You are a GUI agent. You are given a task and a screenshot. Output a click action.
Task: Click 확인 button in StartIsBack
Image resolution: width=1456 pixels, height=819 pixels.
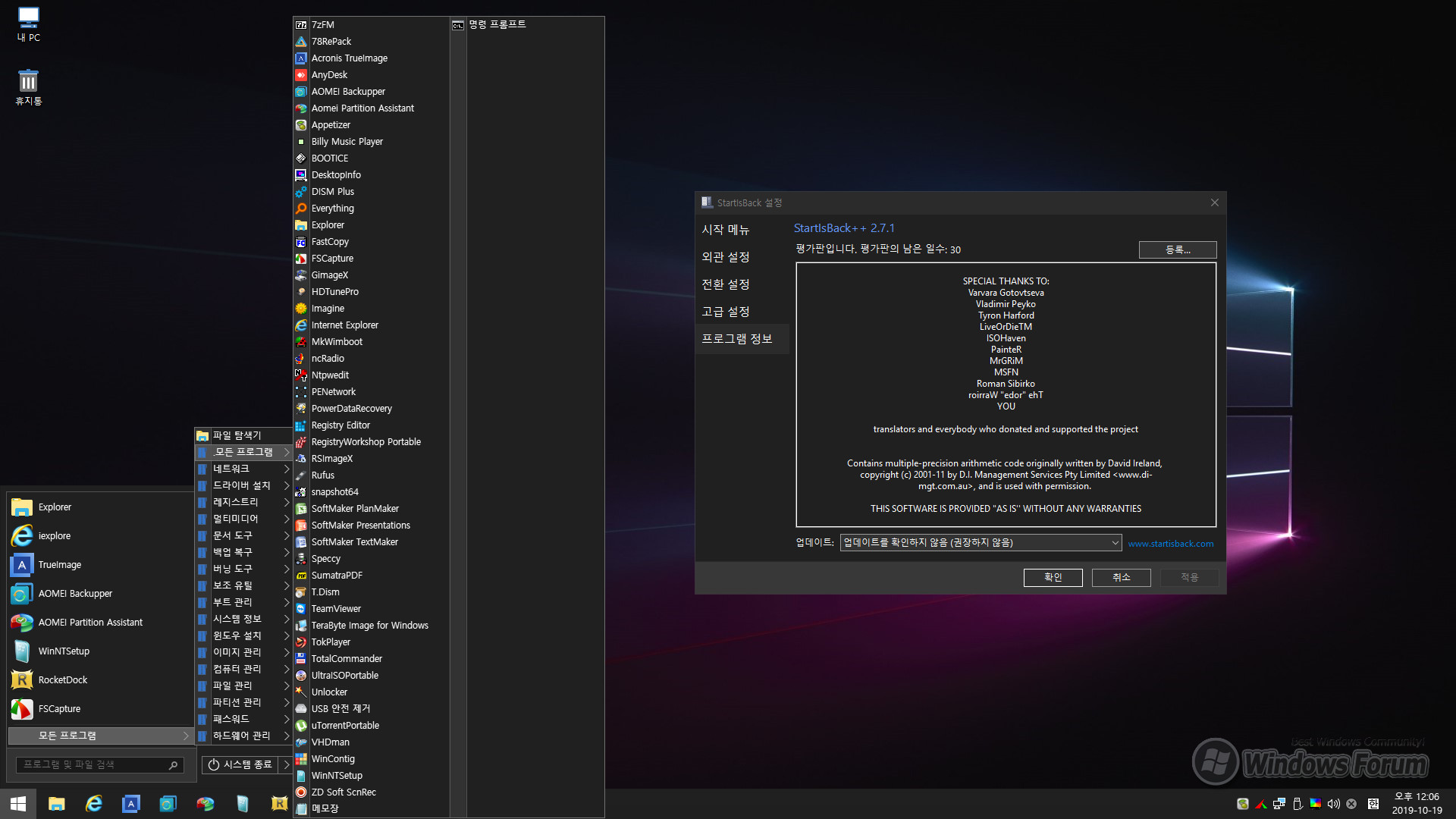click(x=1053, y=577)
